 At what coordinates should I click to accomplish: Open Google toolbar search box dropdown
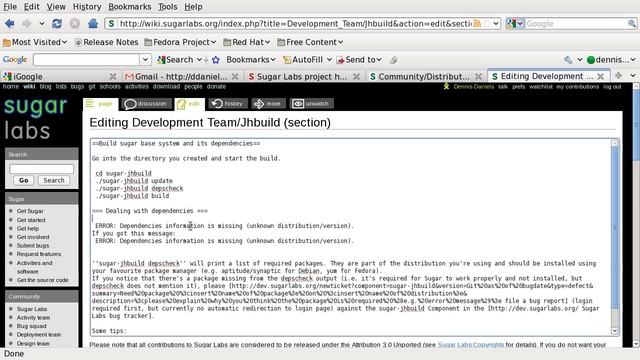pyautogui.click(x=145, y=60)
